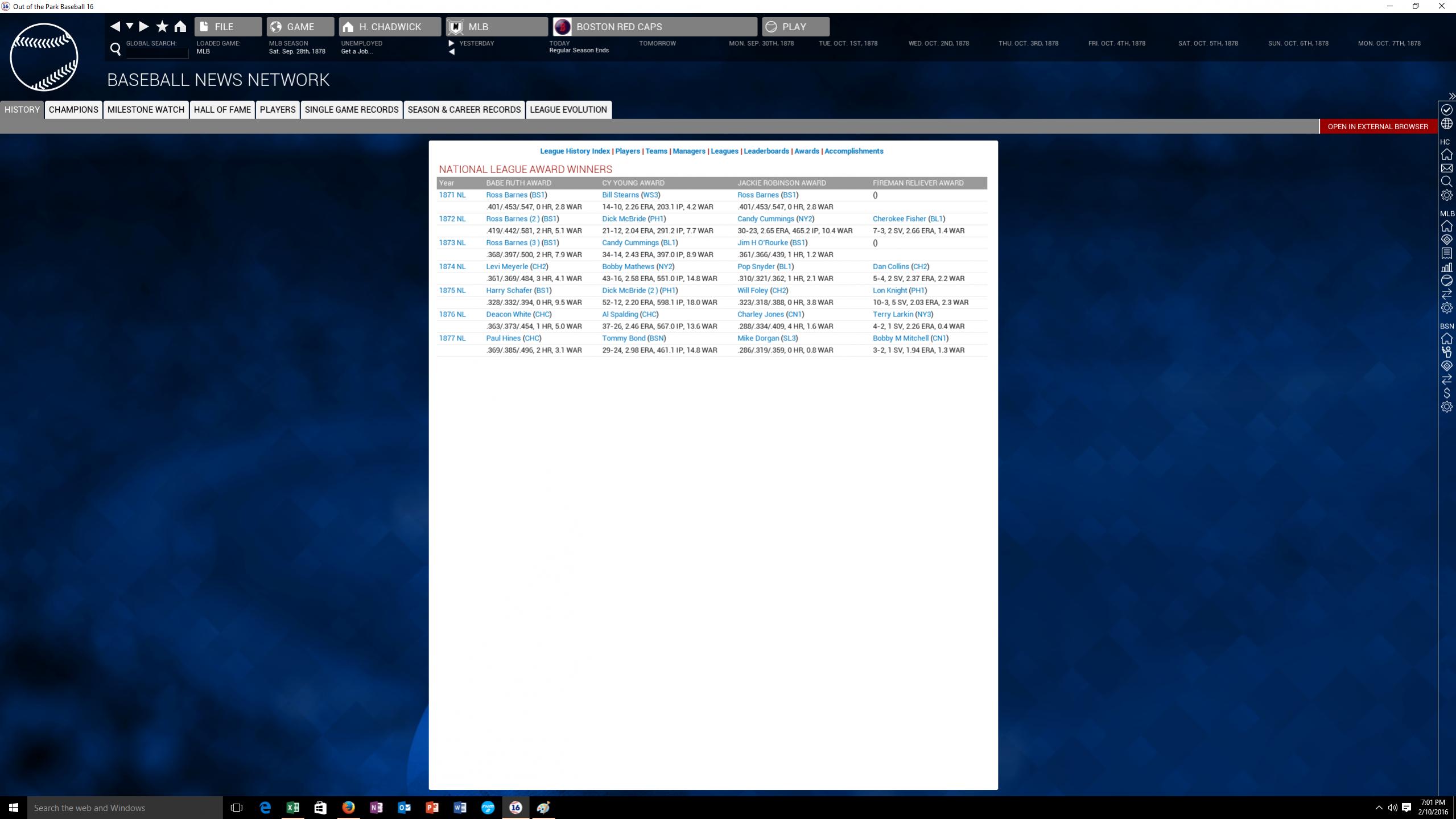Open the Boston Red Caps menu
This screenshot has height=819, width=1456.
pos(654,27)
